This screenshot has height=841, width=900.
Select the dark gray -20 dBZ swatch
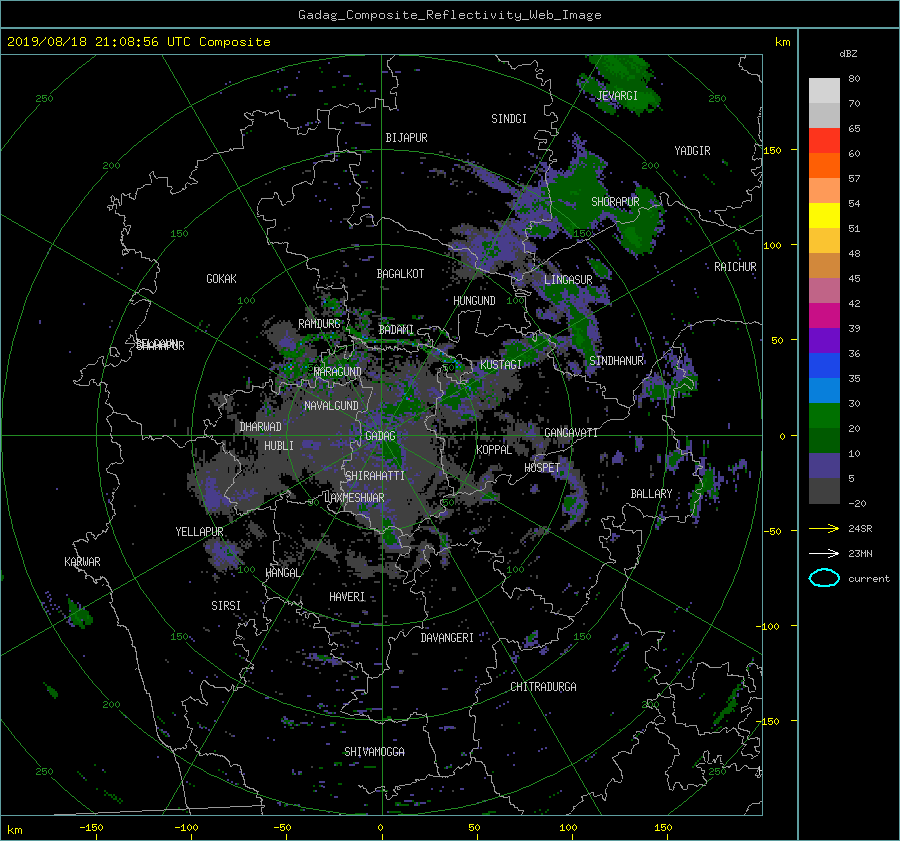tap(824, 490)
